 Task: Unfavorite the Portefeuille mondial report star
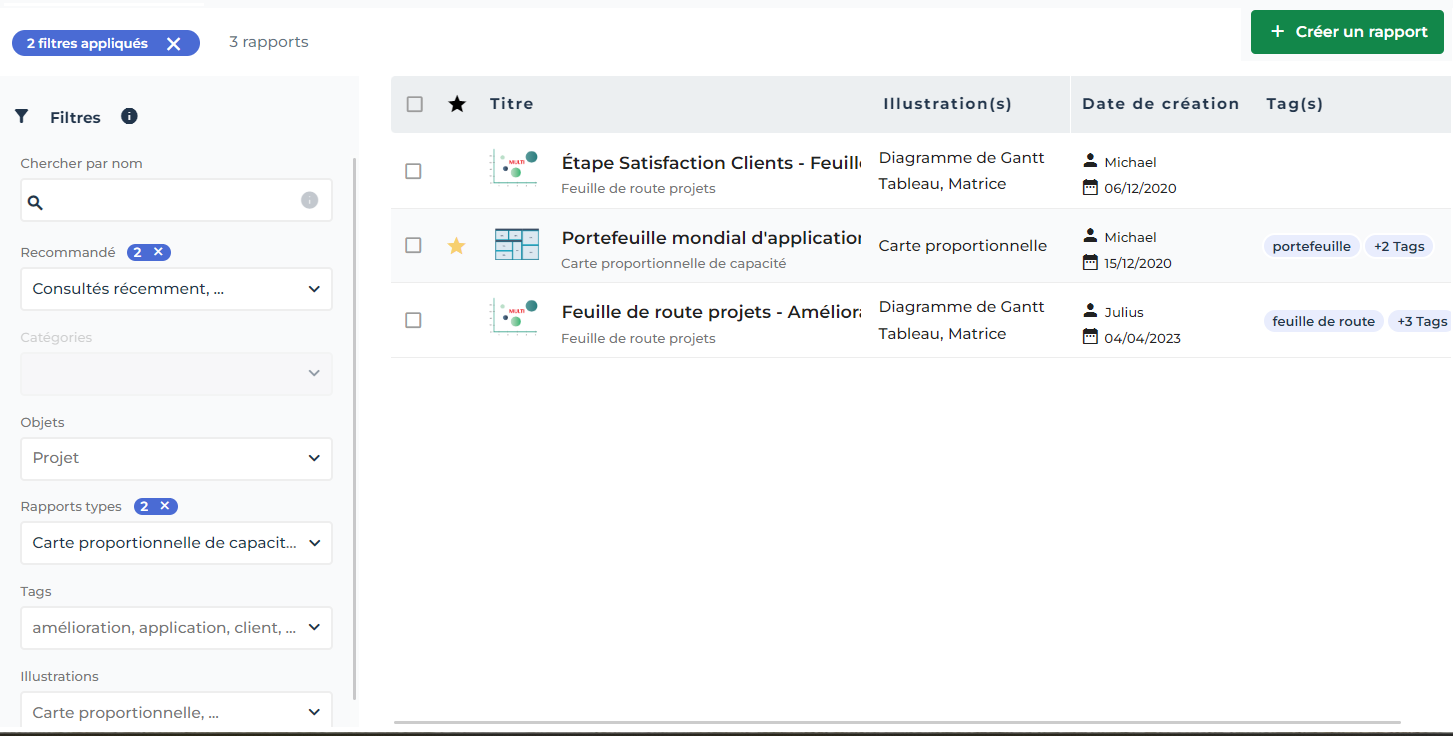[456, 246]
